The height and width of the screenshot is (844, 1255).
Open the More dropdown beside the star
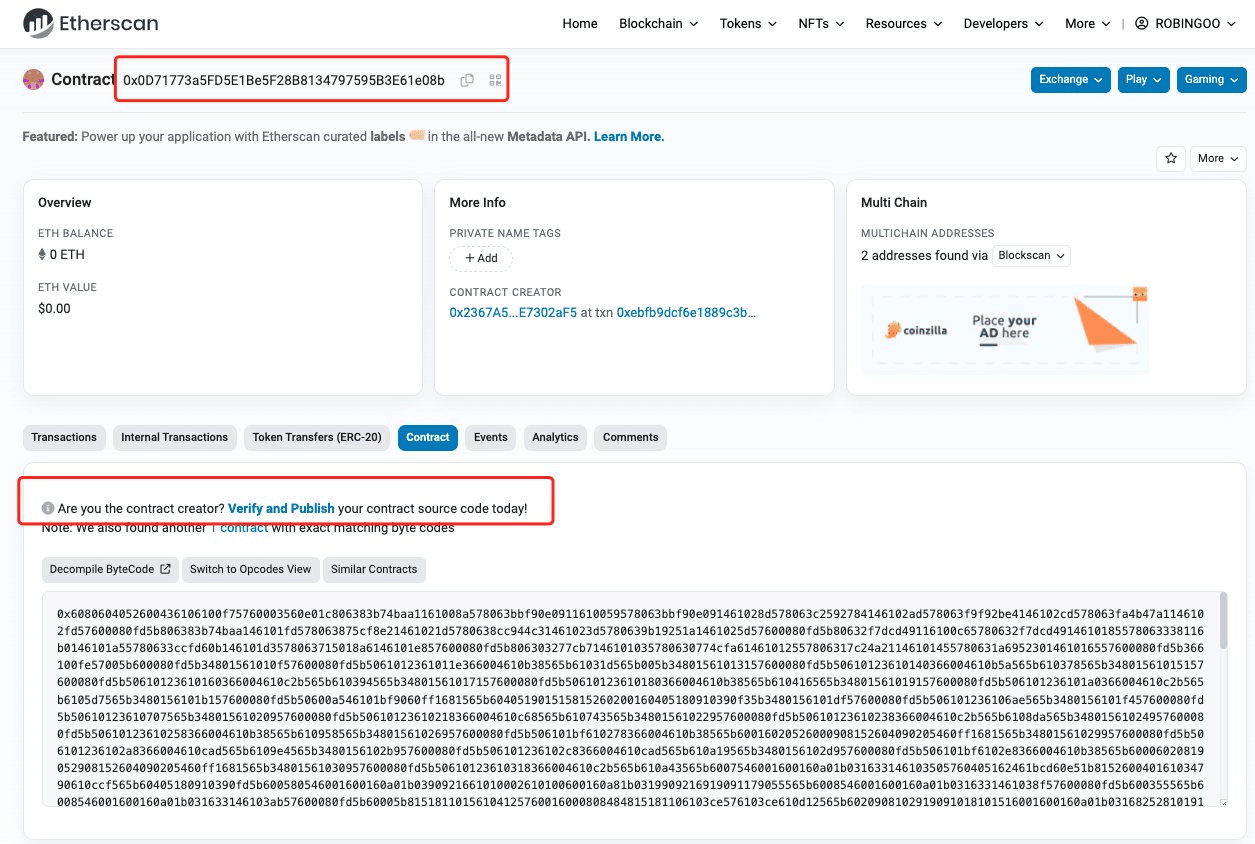(x=1218, y=158)
